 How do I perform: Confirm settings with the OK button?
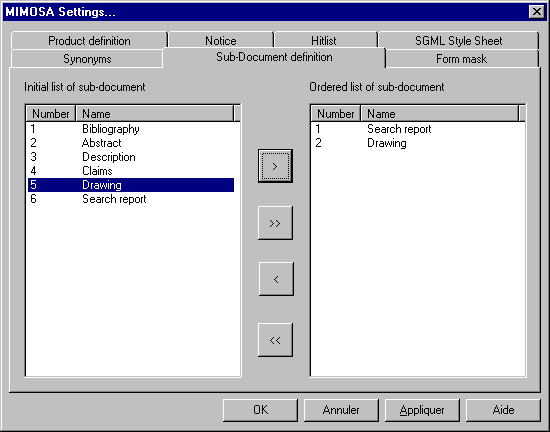click(x=260, y=410)
